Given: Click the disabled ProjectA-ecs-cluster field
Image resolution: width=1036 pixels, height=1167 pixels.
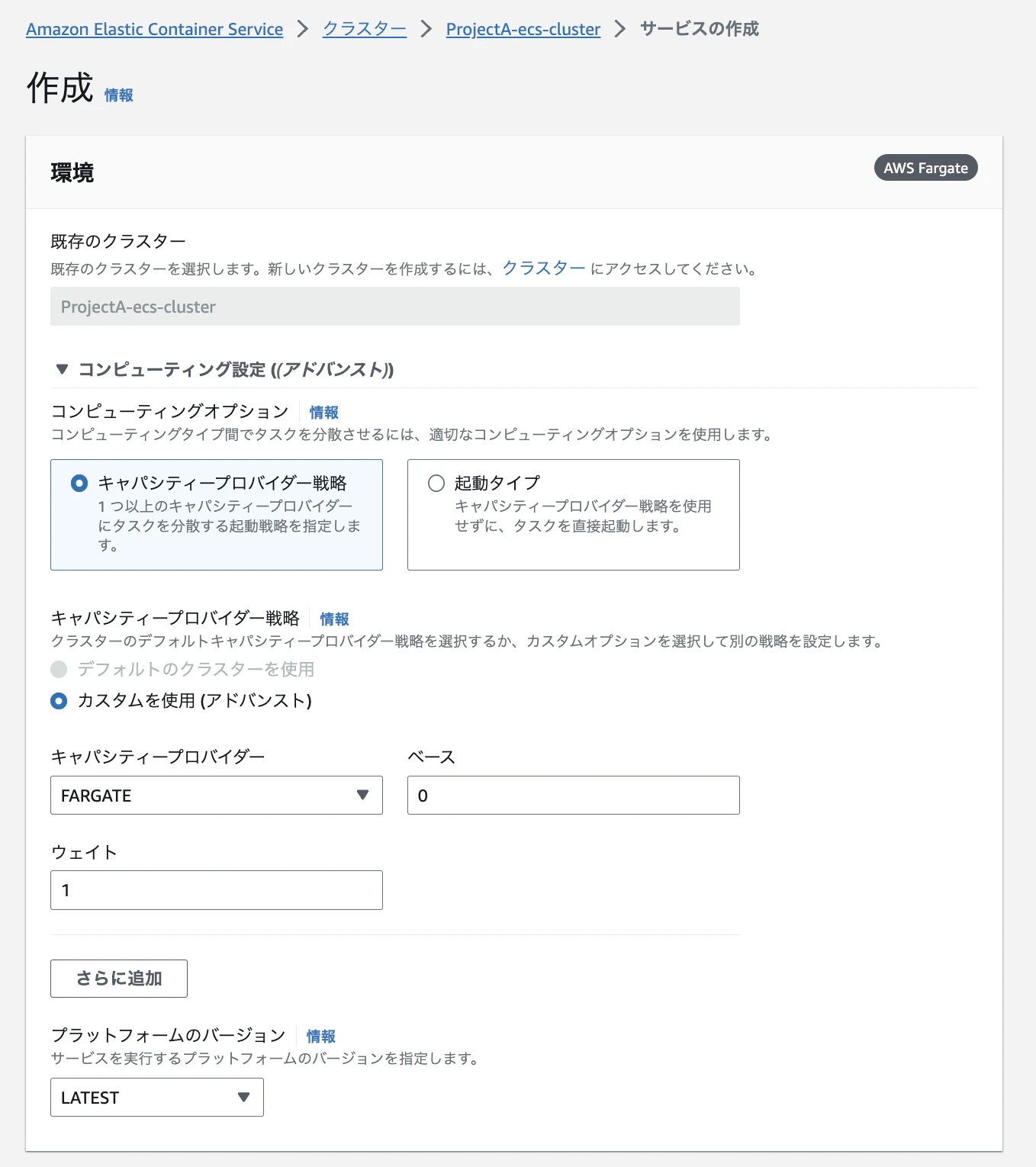Looking at the screenshot, I should pos(395,307).
